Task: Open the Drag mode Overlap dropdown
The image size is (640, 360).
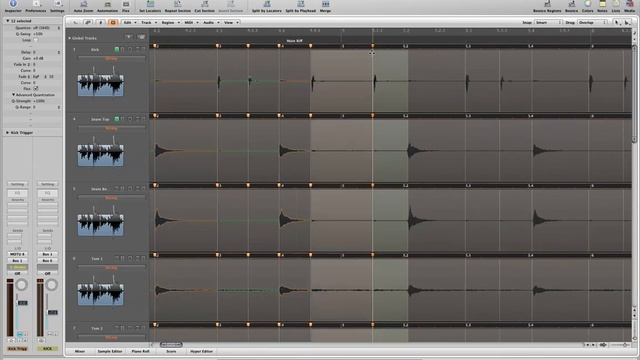Action: (593, 22)
